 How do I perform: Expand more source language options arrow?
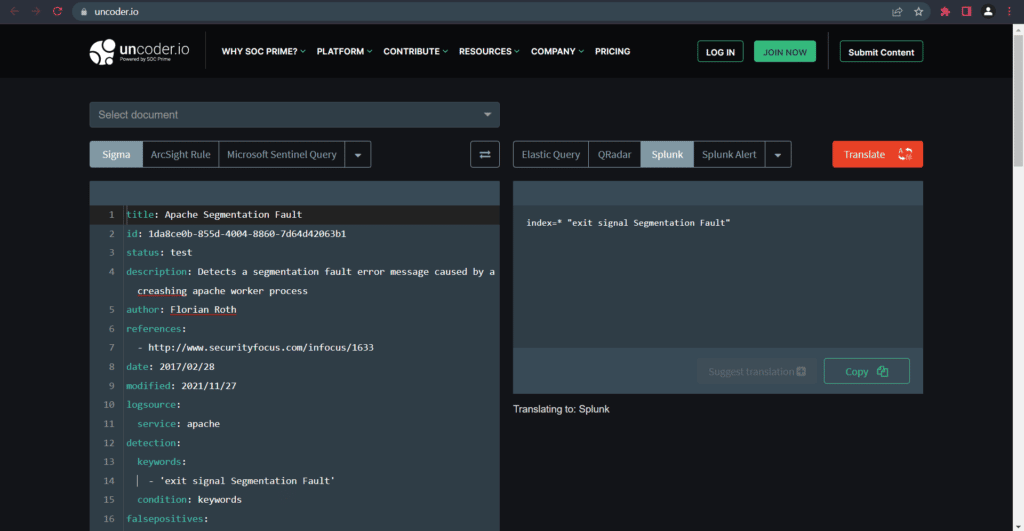click(x=358, y=154)
